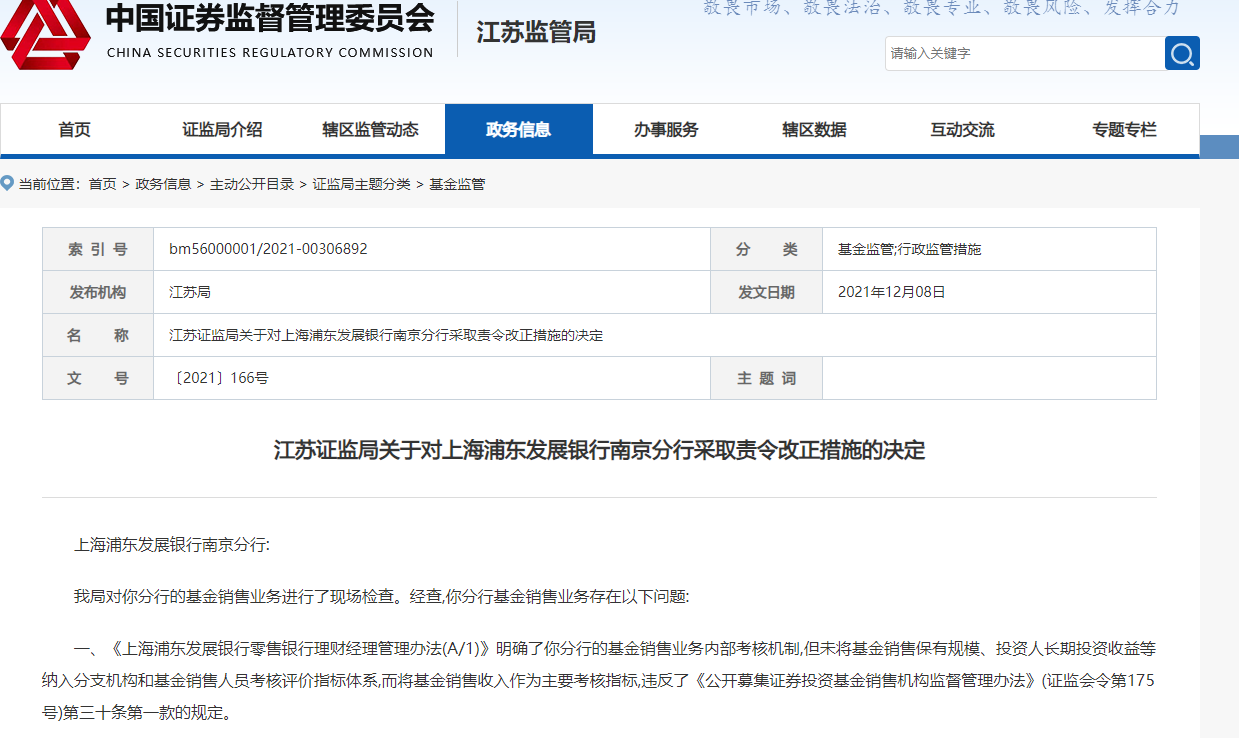
Task: Click the CHINA SECURITIES REGULATORY COMMISSION subtitle
Action: click(270, 52)
